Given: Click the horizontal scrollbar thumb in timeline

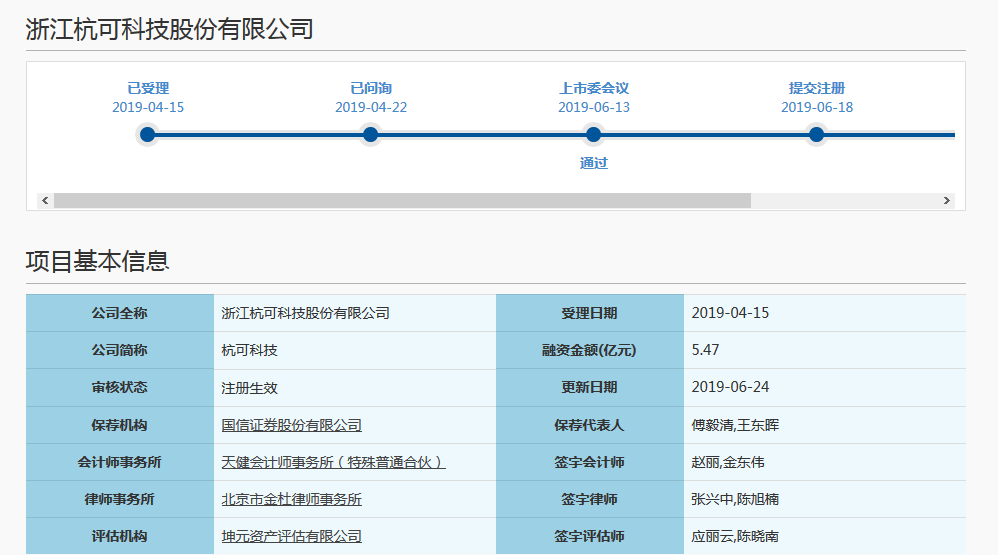Looking at the screenshot, I should (402, 200).
